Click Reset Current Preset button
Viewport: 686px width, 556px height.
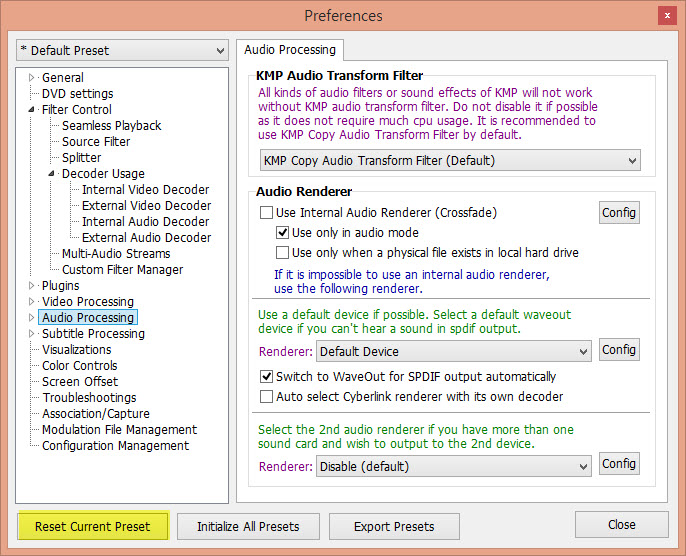(93, 526)
